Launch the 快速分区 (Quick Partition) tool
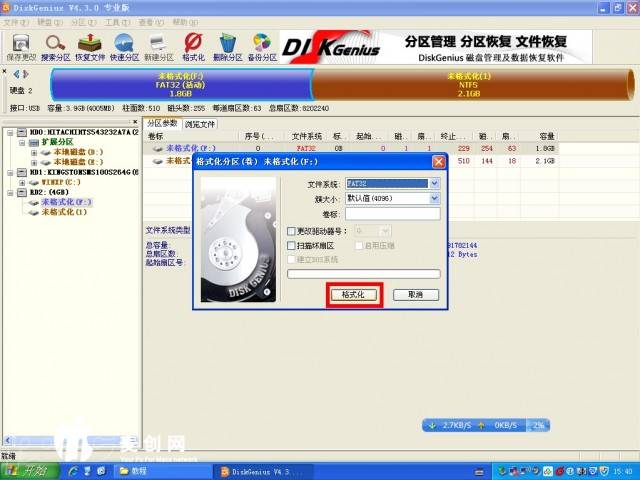This screenshot has width=640, height=480. (x=124, y=45)
